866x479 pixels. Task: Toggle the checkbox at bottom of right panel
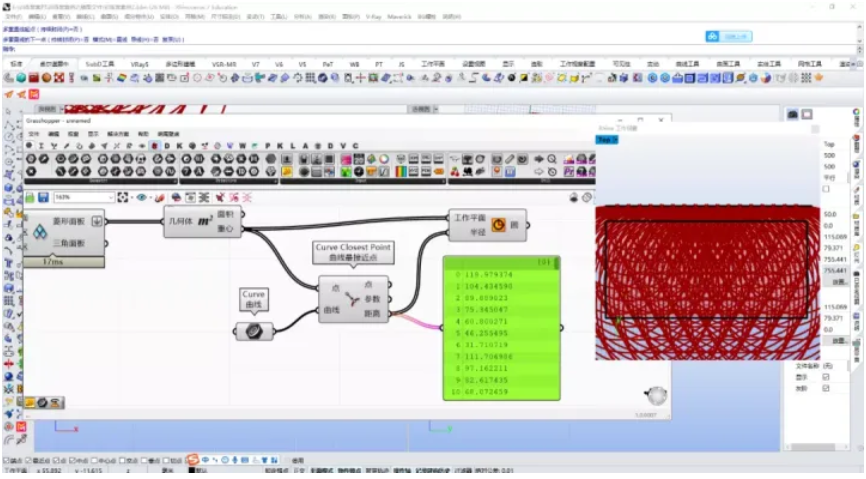[826, 390]
